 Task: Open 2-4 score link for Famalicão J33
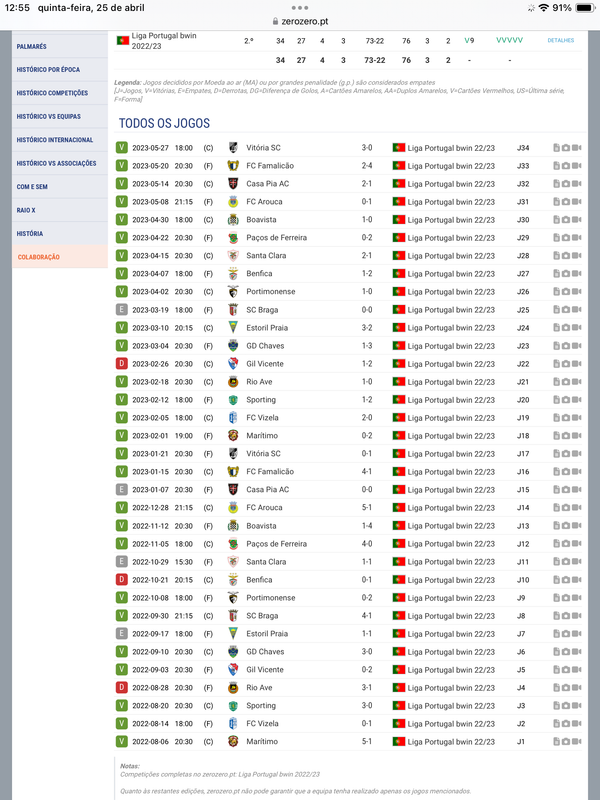367,166
